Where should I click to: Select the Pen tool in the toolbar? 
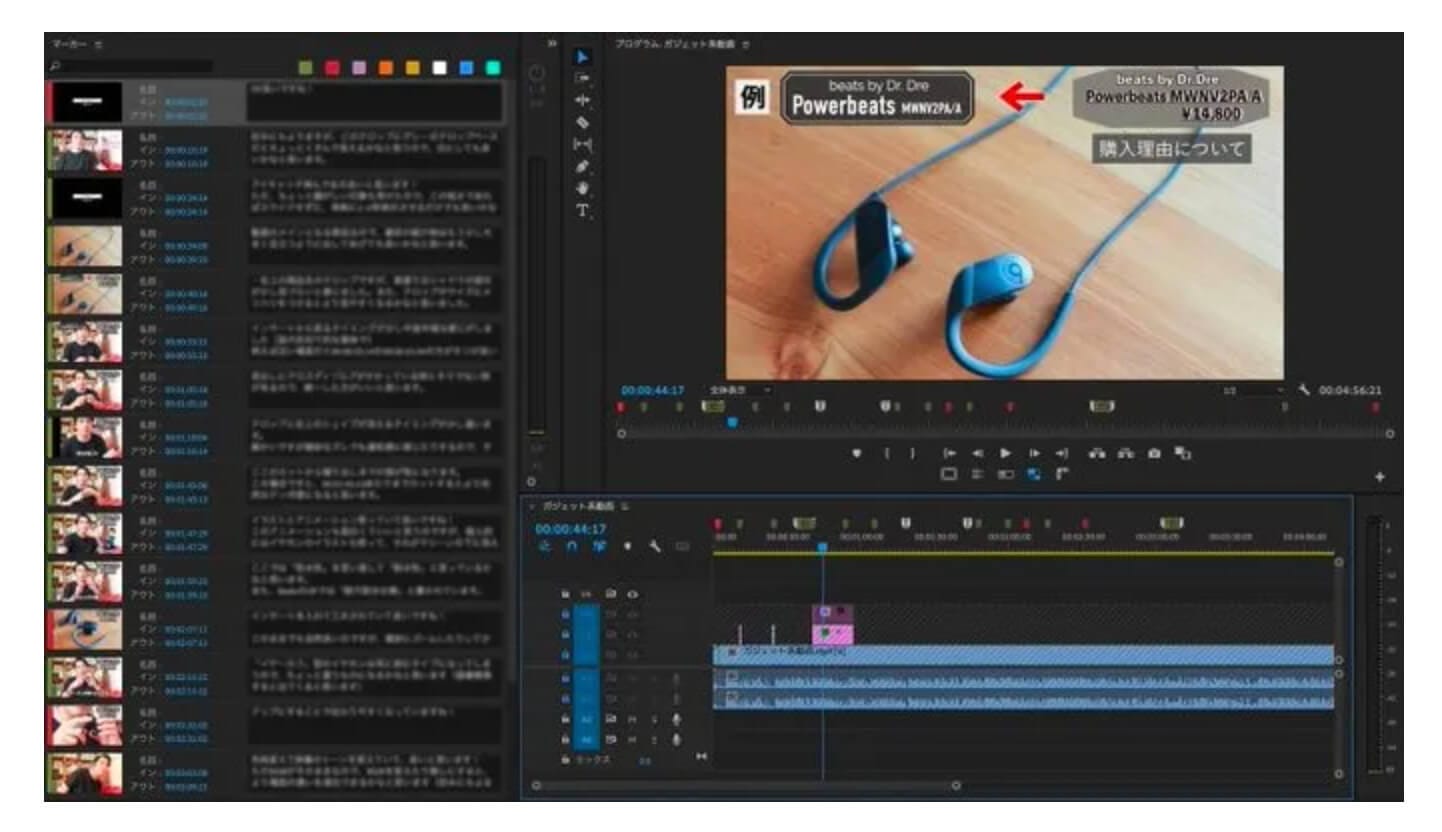pos(583,166)
